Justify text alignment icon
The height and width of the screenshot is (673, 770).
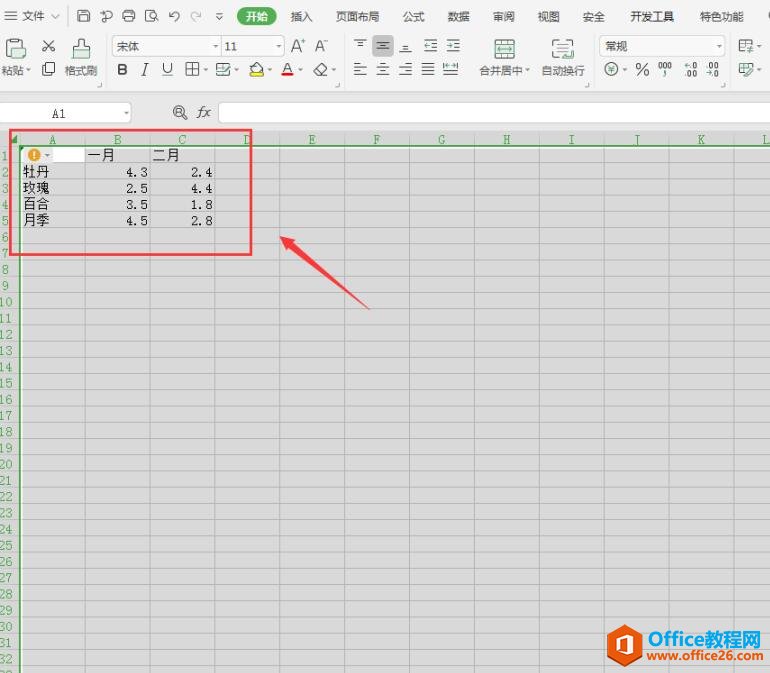pos(428,69)
